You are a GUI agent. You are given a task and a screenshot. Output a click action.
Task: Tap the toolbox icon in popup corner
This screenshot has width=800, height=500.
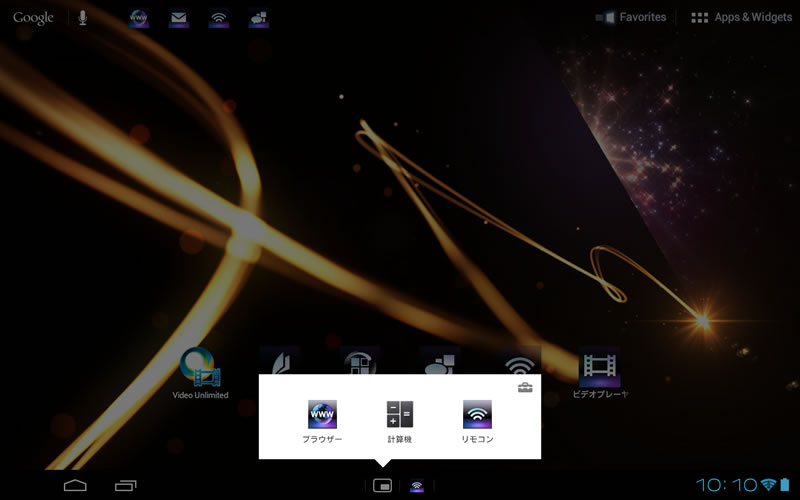tap(525, 387)
